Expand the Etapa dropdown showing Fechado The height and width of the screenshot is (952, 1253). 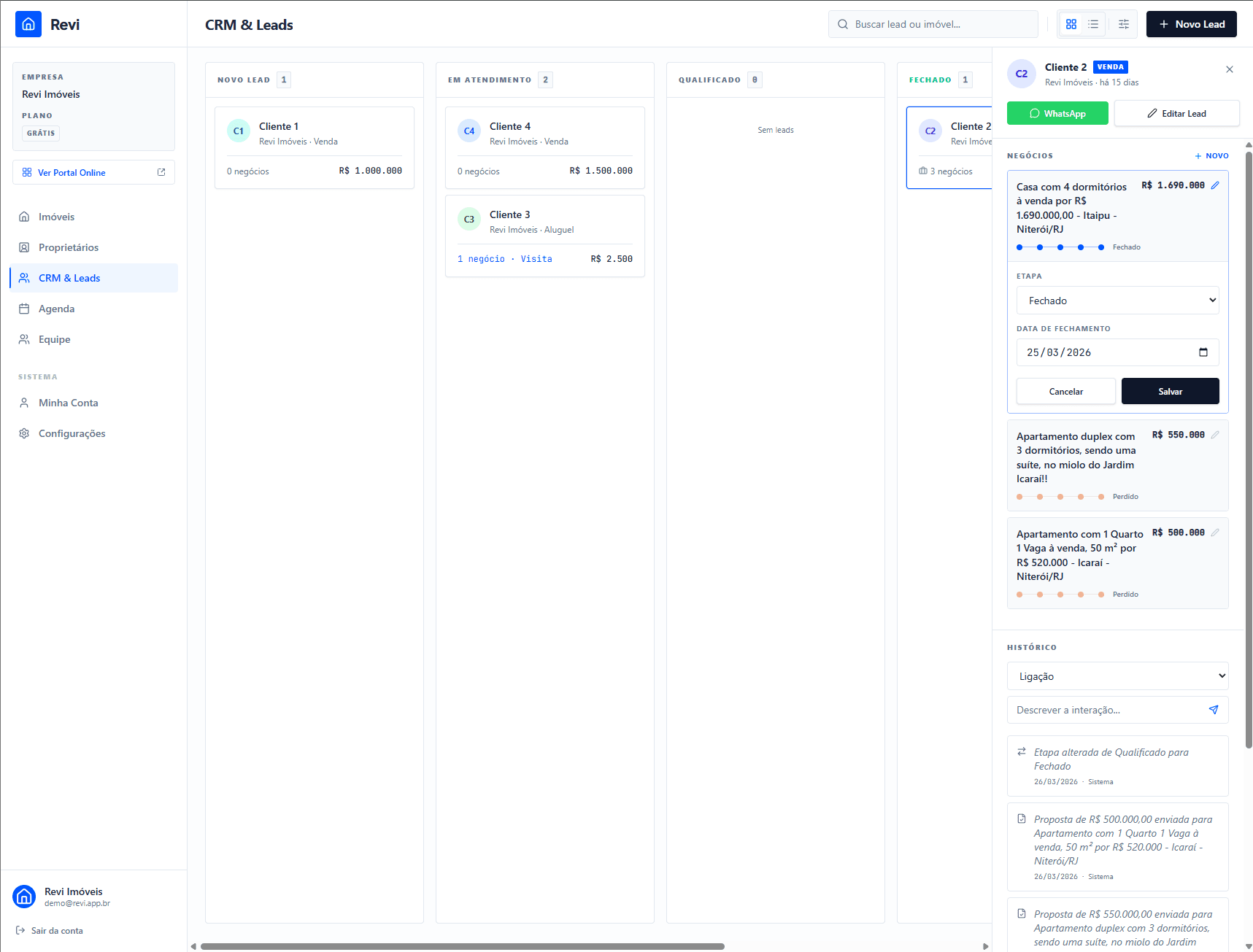click(1117, 301)
